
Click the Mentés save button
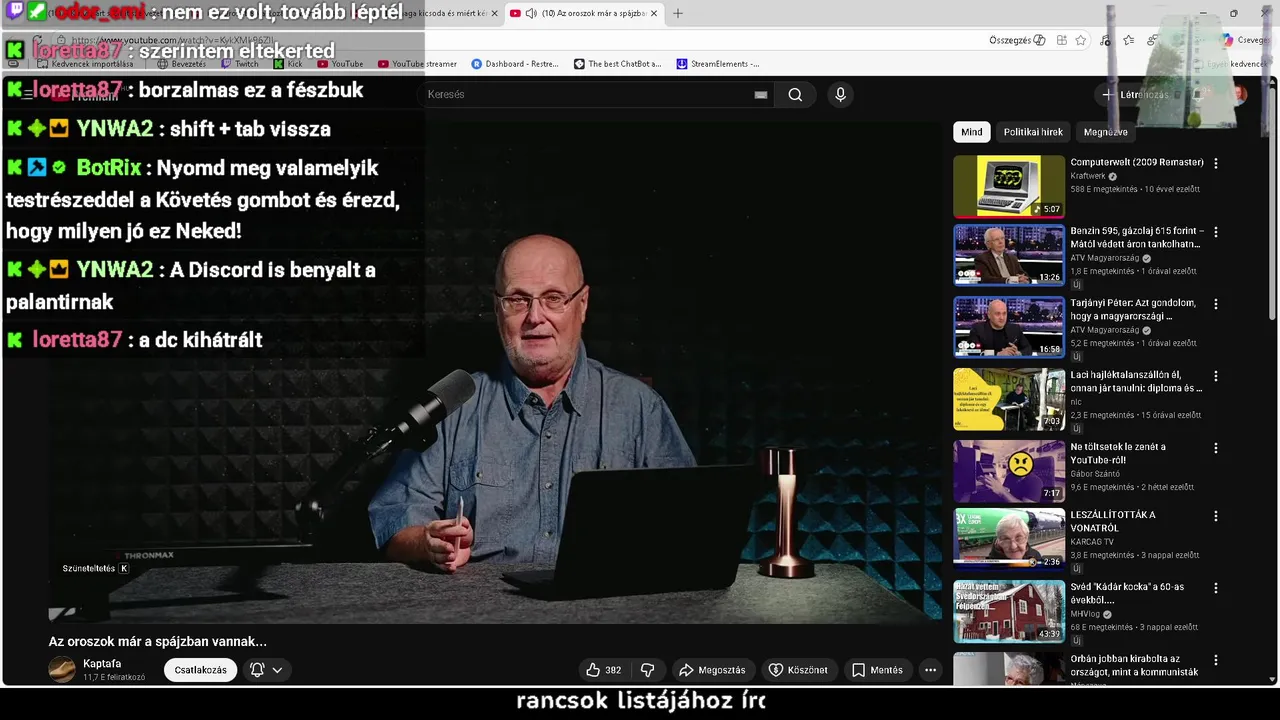877,670
